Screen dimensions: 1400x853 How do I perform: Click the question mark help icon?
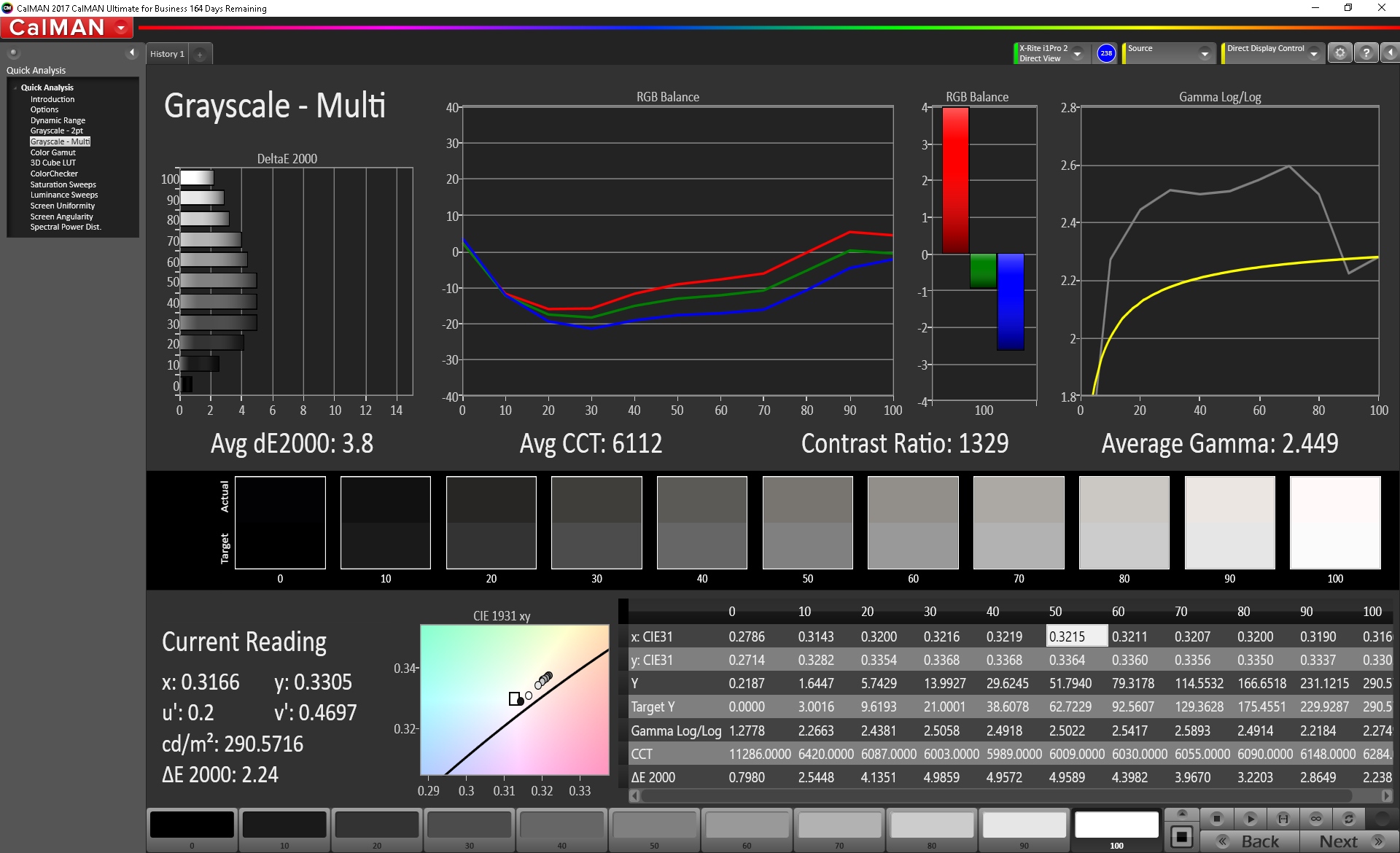click(x=1366, y=53)
